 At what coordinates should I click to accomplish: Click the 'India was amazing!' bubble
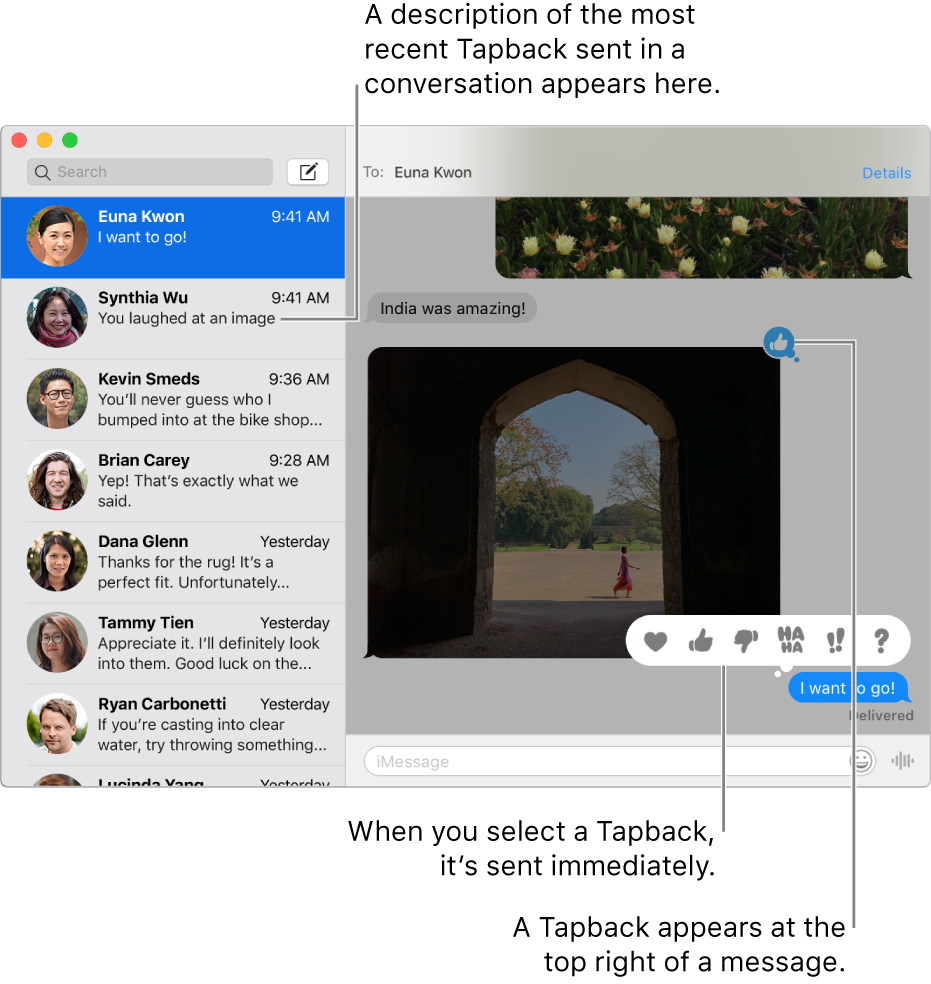pyautogui.click(x=452, y=309)
